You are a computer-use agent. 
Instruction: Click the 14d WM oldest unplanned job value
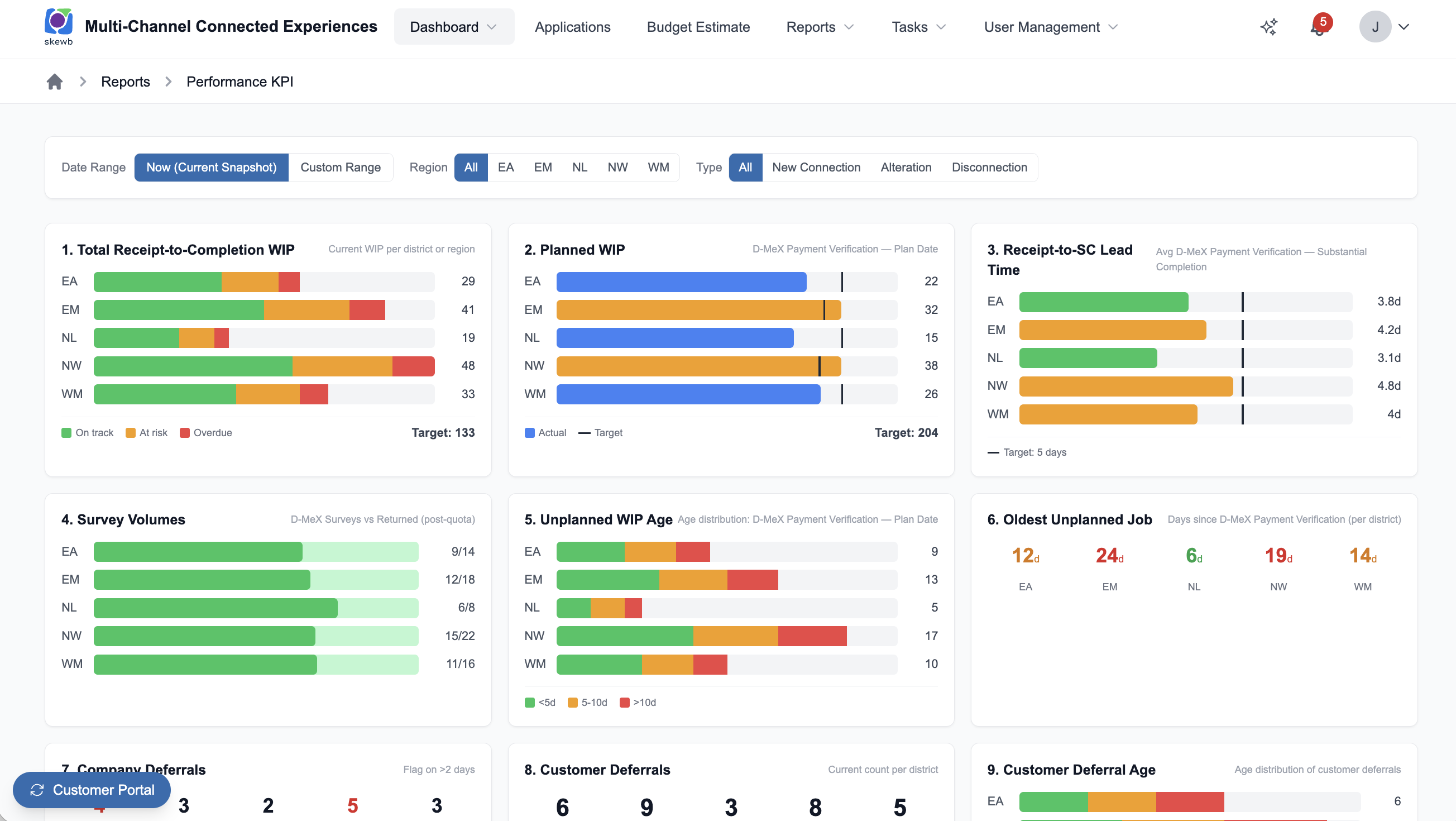click(1363, 556)
